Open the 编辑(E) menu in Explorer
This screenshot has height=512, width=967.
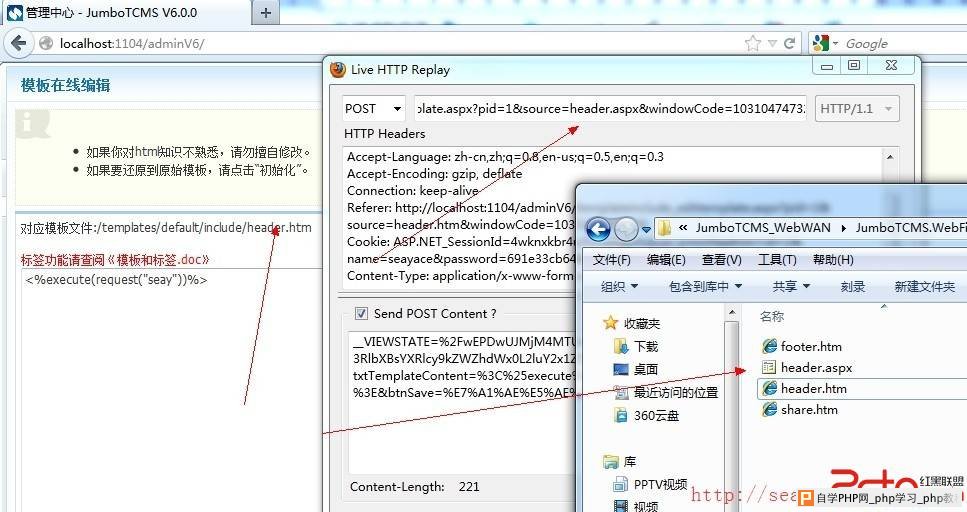point(666,260)
